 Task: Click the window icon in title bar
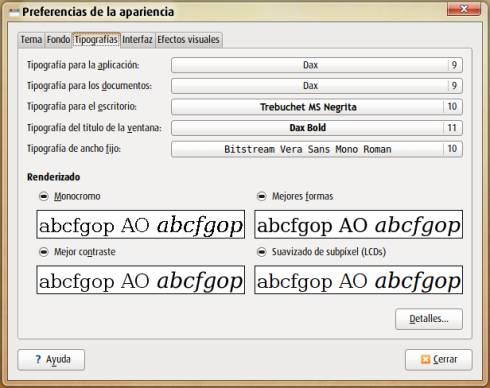pos(14,12)
